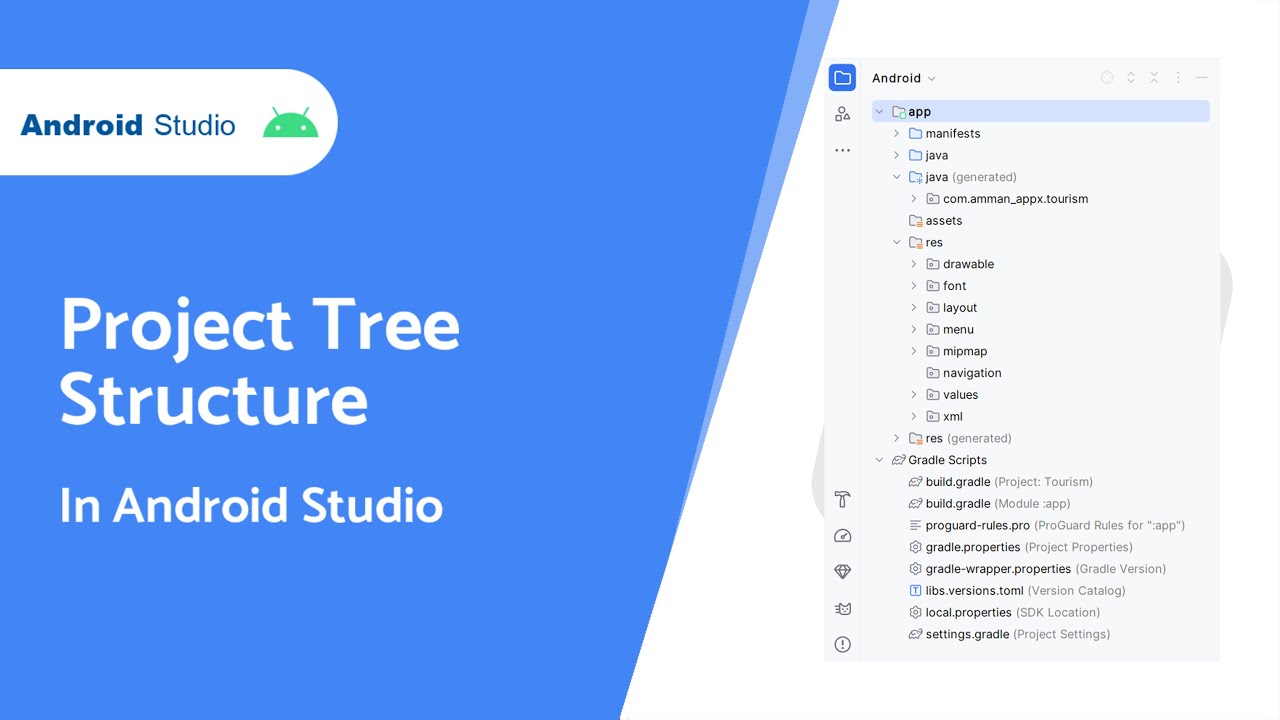Click the Collapse All arrows icon
1280x720 pixels.
pos(1154,78)
